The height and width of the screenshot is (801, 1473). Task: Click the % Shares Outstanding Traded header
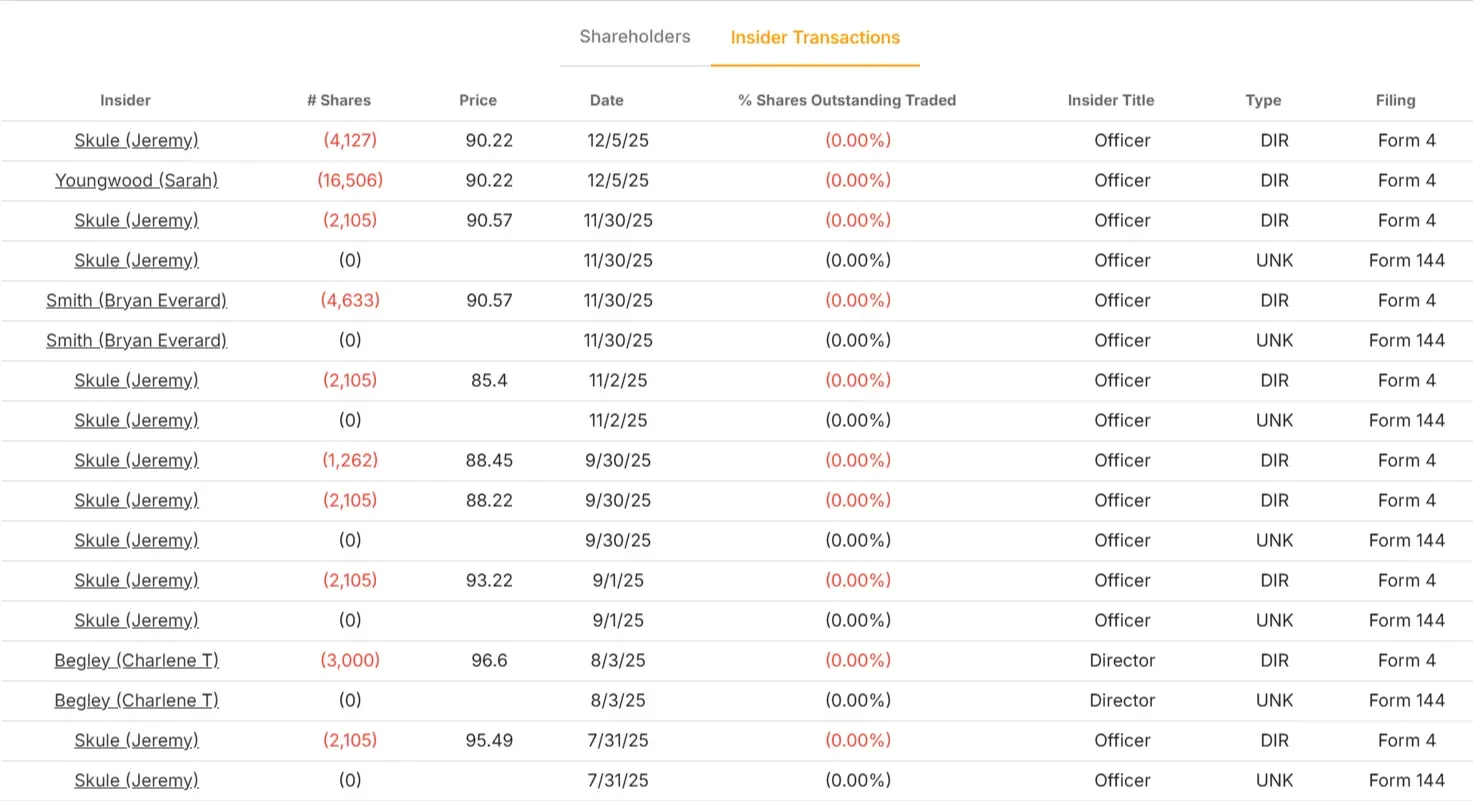(x=847, y=100)
